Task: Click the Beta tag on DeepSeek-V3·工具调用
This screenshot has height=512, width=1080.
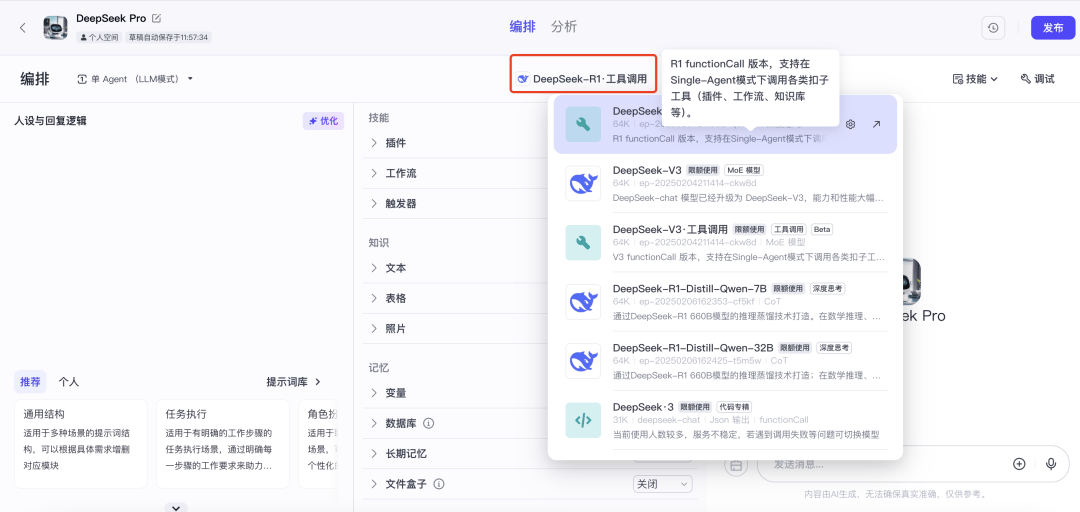Action: click(822, 229)
